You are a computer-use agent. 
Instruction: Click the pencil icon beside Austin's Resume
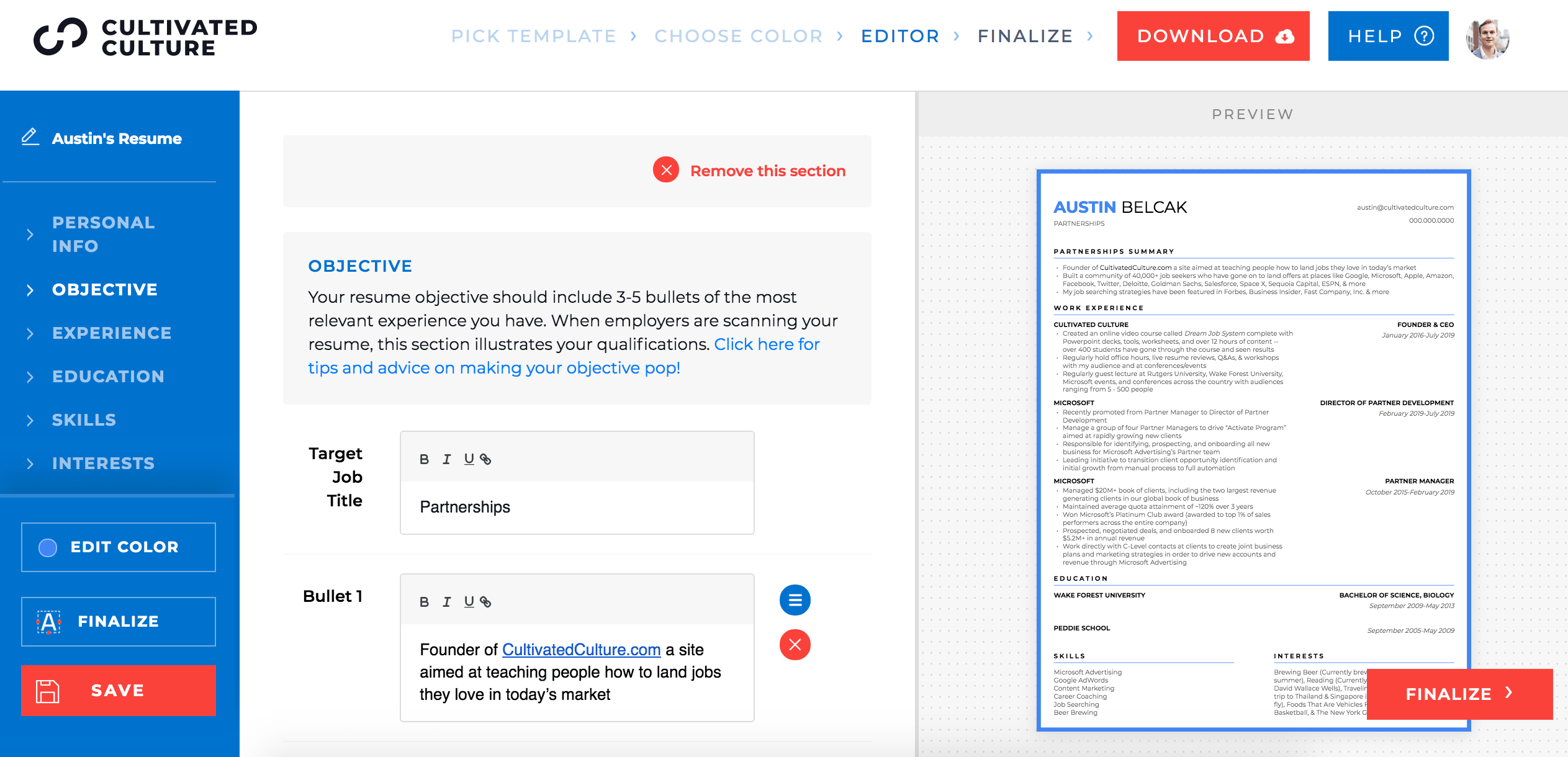(x=30, y=137)
